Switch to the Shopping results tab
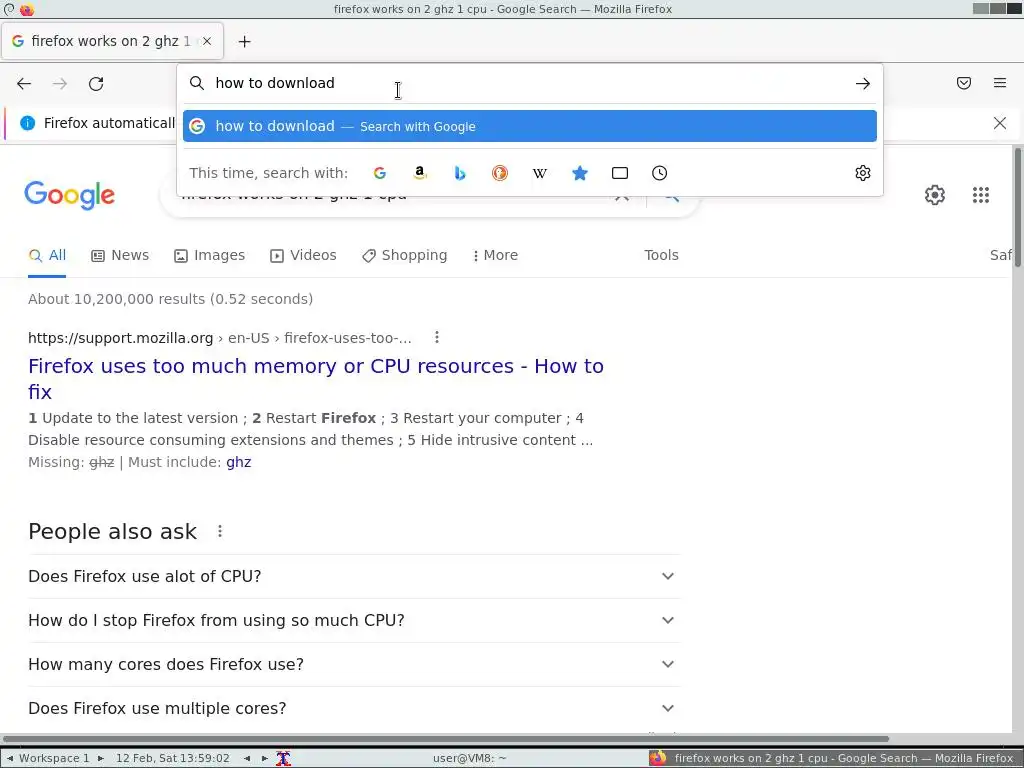 tap(405, 255)
